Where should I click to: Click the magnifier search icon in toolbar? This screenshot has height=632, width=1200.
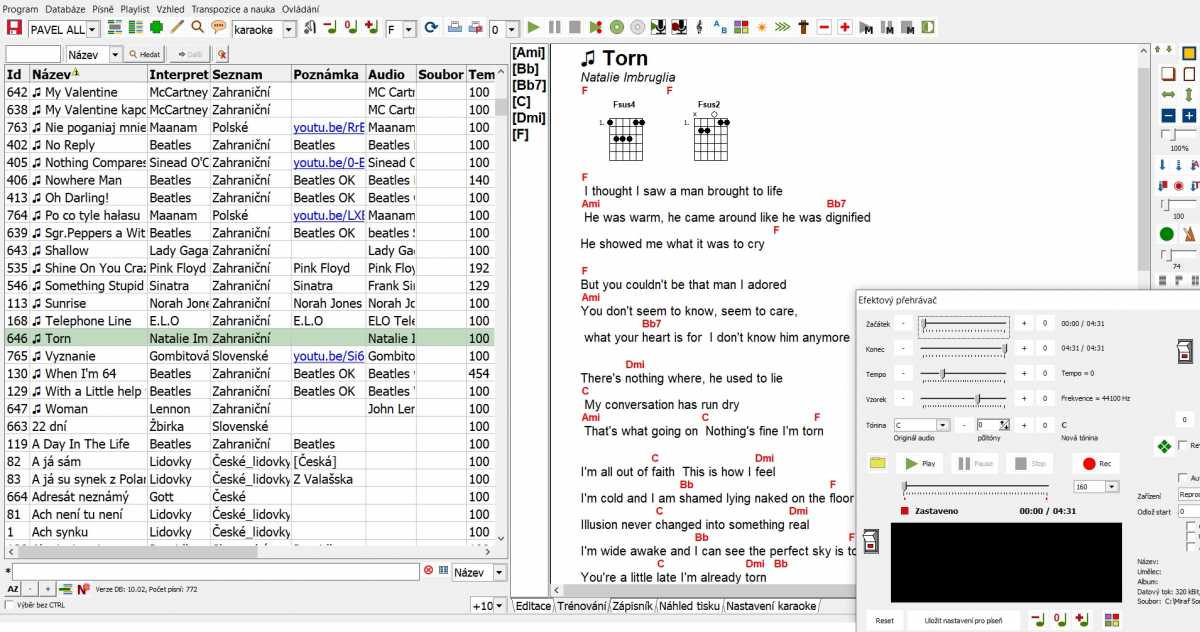tap(197, 28)
